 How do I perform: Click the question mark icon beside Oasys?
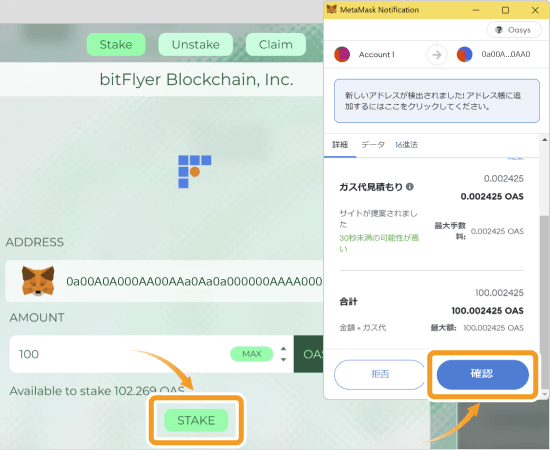tap(498, 30)
